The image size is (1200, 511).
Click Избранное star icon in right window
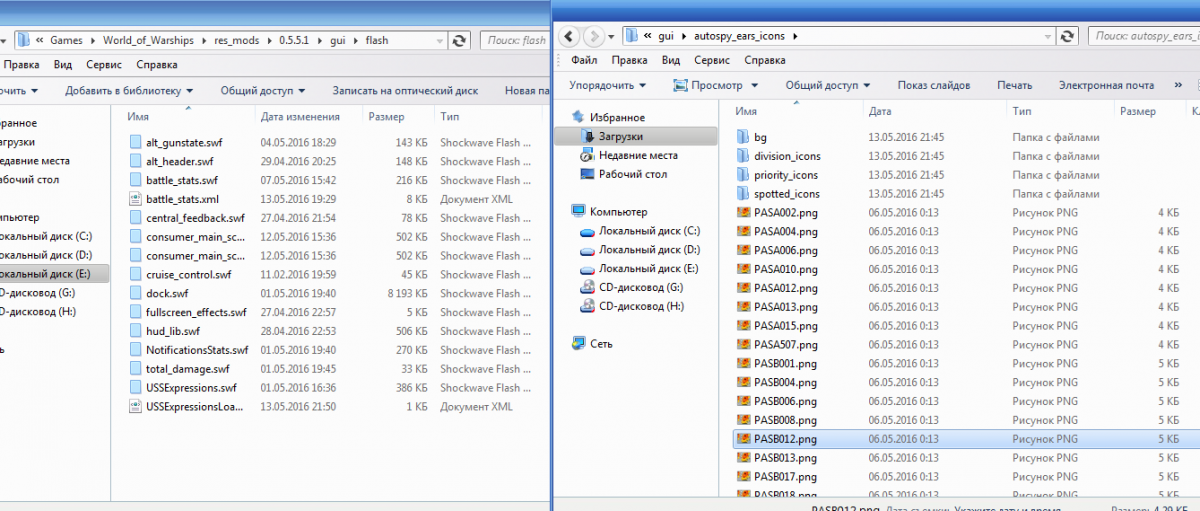click(x=578, y=117)
